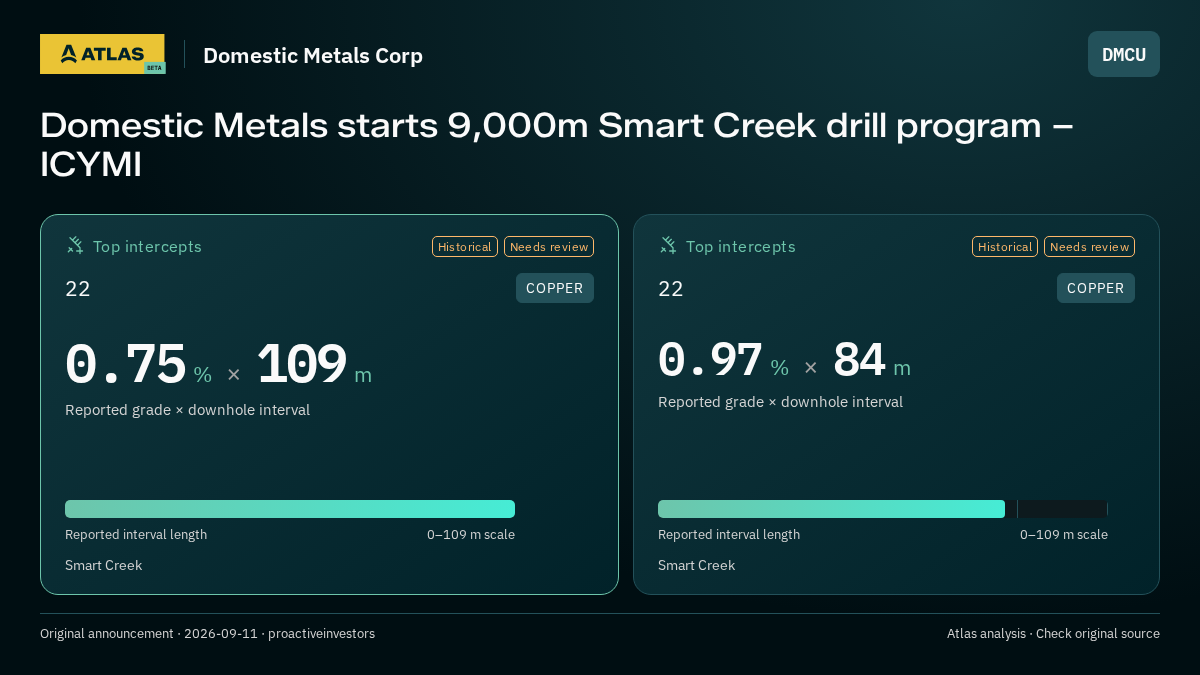This screenshot has height=675, width=1200.
Task: Click the Atlas analysis · Check original source note
Action: pyautogui.click(x=1053, y=634)
